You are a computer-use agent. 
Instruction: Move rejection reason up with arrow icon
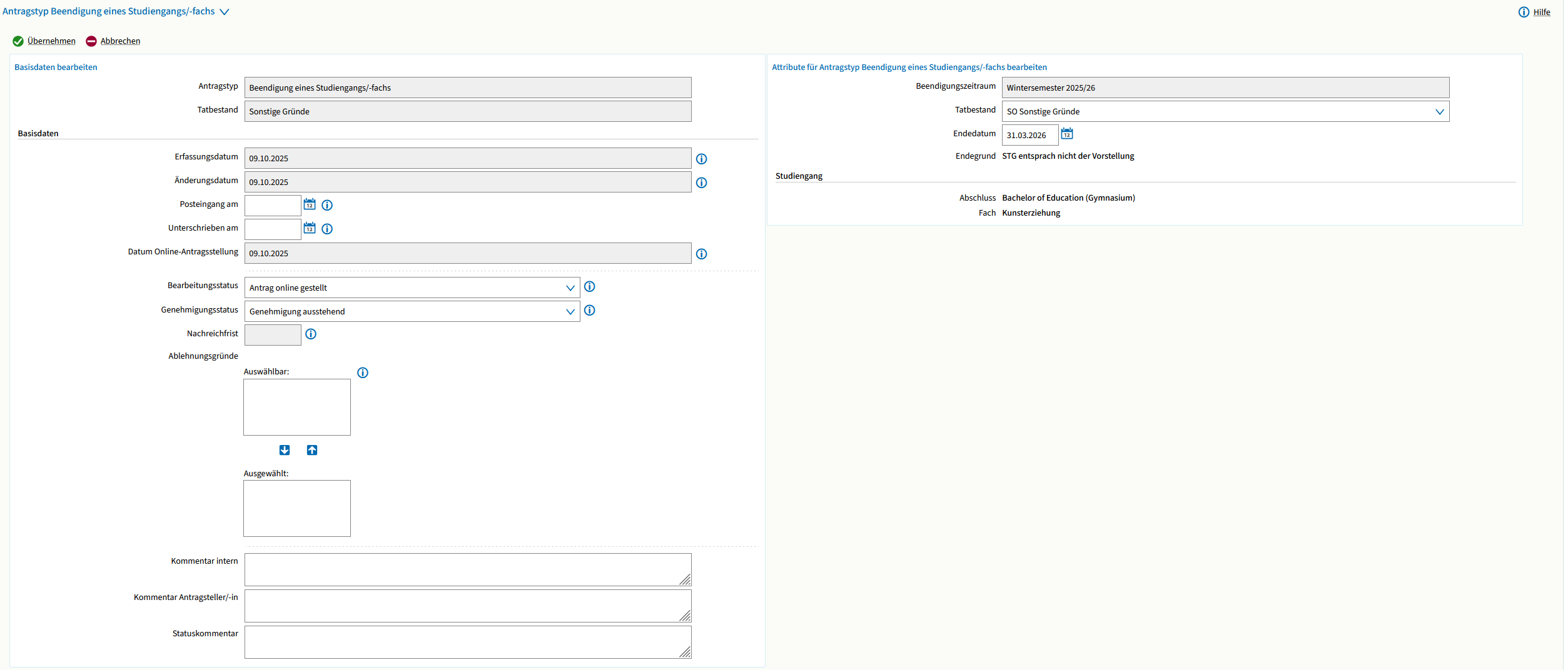click(x=312, y=451)
